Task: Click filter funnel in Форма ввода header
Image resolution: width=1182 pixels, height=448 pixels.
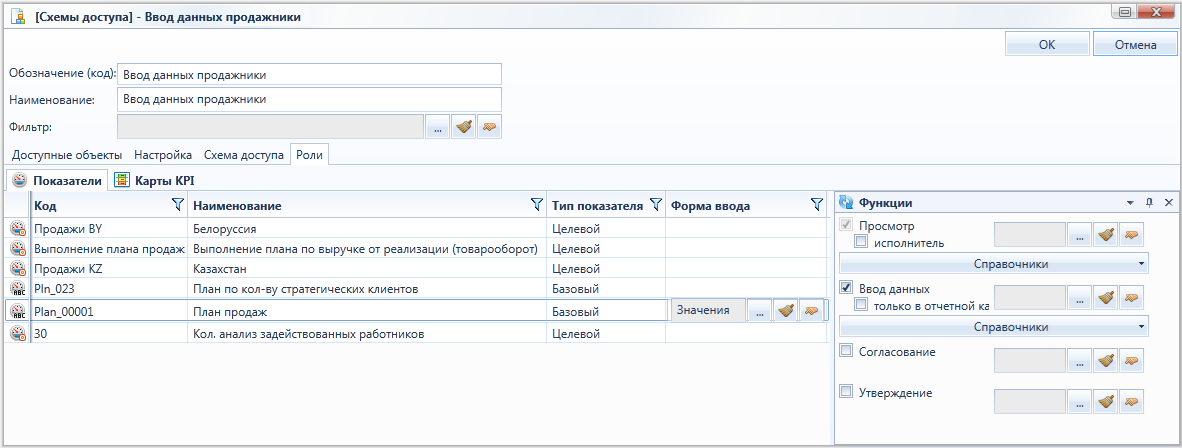Action: coord(816,204)
